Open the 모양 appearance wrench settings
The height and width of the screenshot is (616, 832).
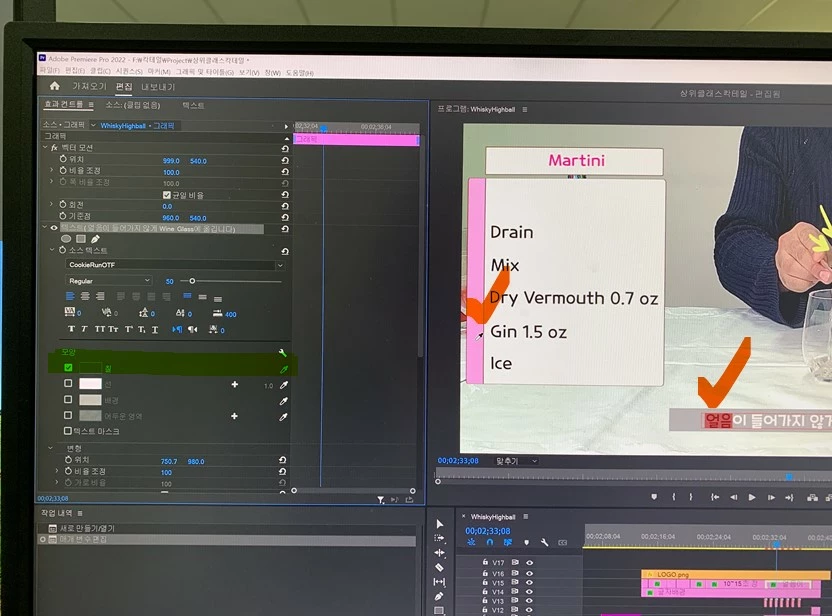pos(282,353)
